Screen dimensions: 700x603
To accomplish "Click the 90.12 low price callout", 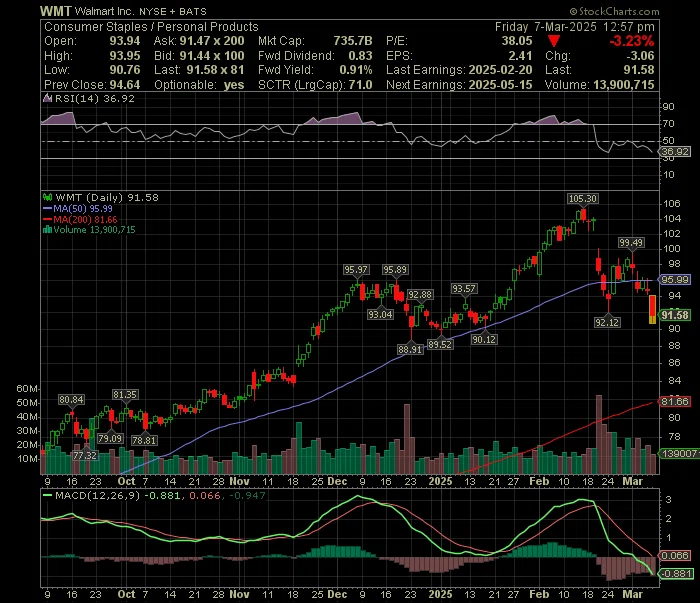I will pyautogui.click(x=484, y=339).
